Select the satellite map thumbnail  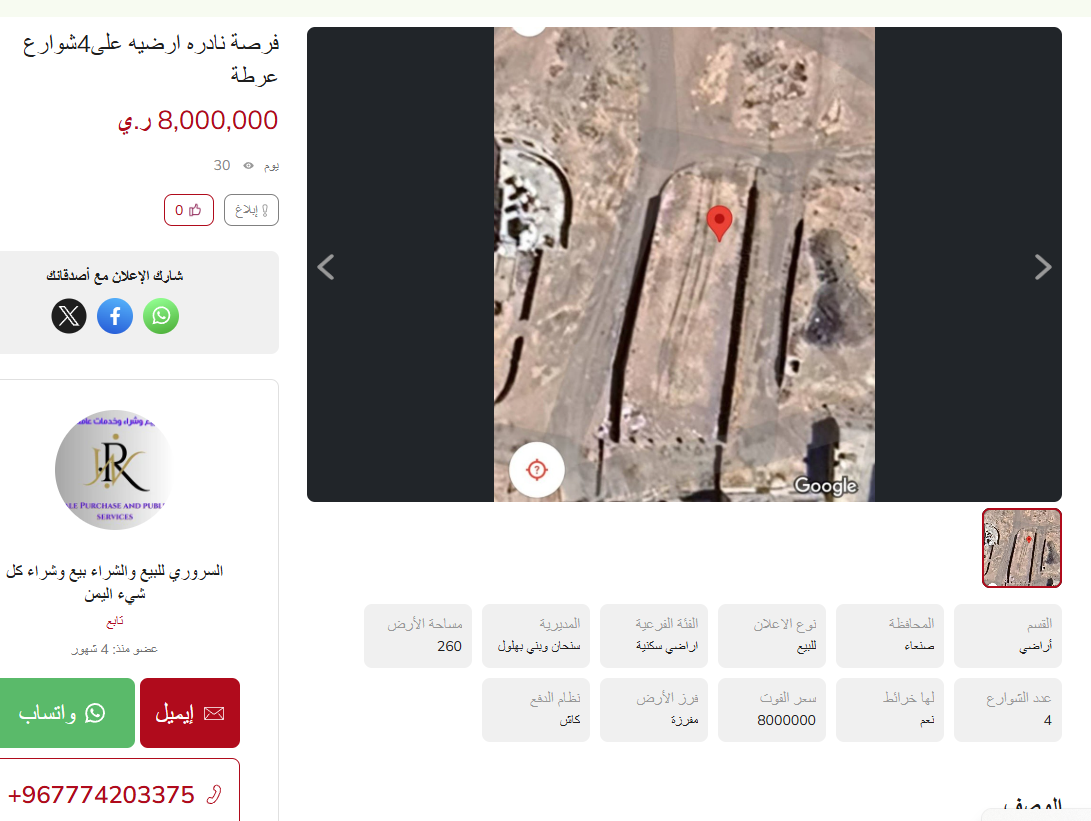pyautogui.click(x=1021, y=548)
